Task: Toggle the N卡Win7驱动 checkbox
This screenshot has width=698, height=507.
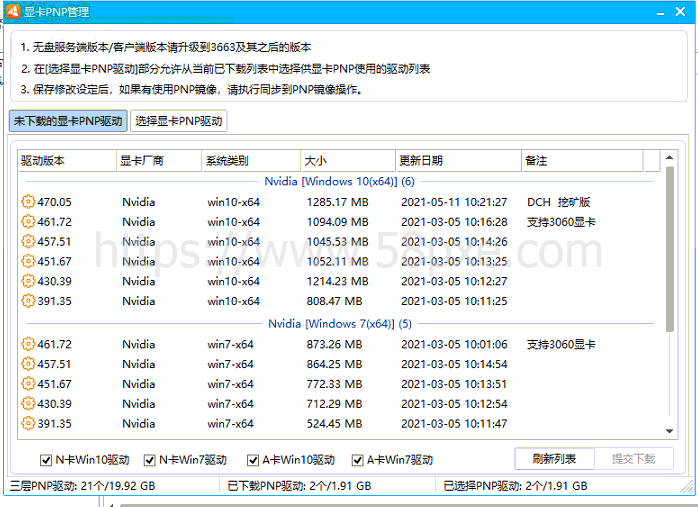Action: (x=150, y=460)
